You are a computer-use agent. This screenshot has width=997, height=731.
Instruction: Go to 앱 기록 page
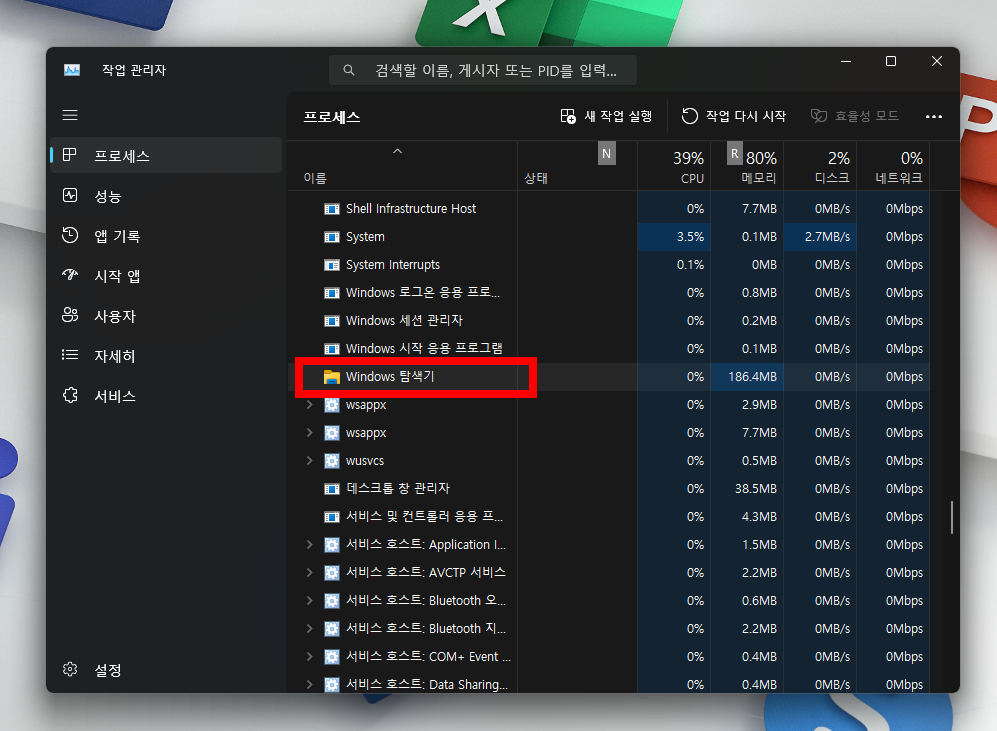point(166,236)
